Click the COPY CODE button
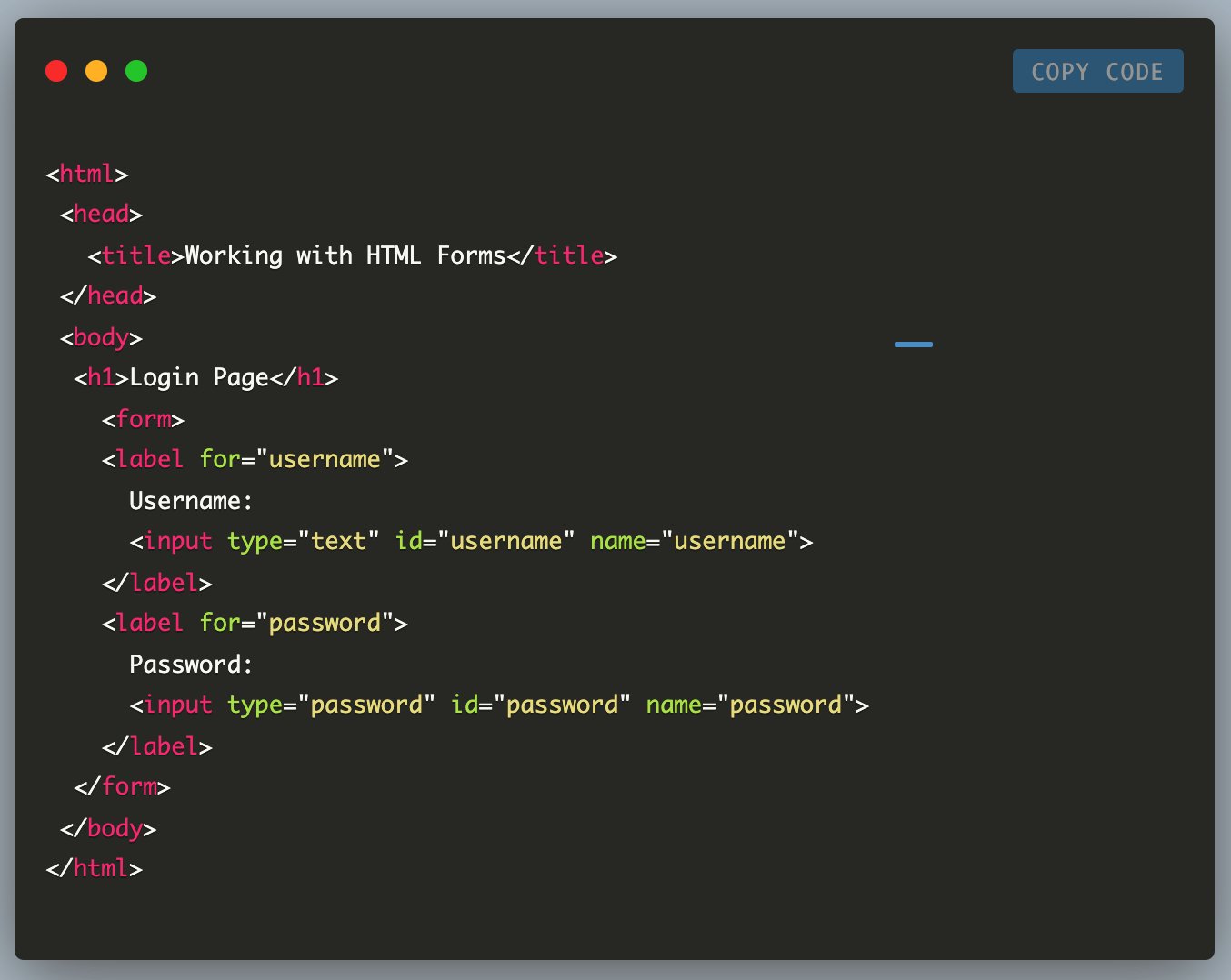Viewport: 1231px width, 980px height. coord(1097,71)
